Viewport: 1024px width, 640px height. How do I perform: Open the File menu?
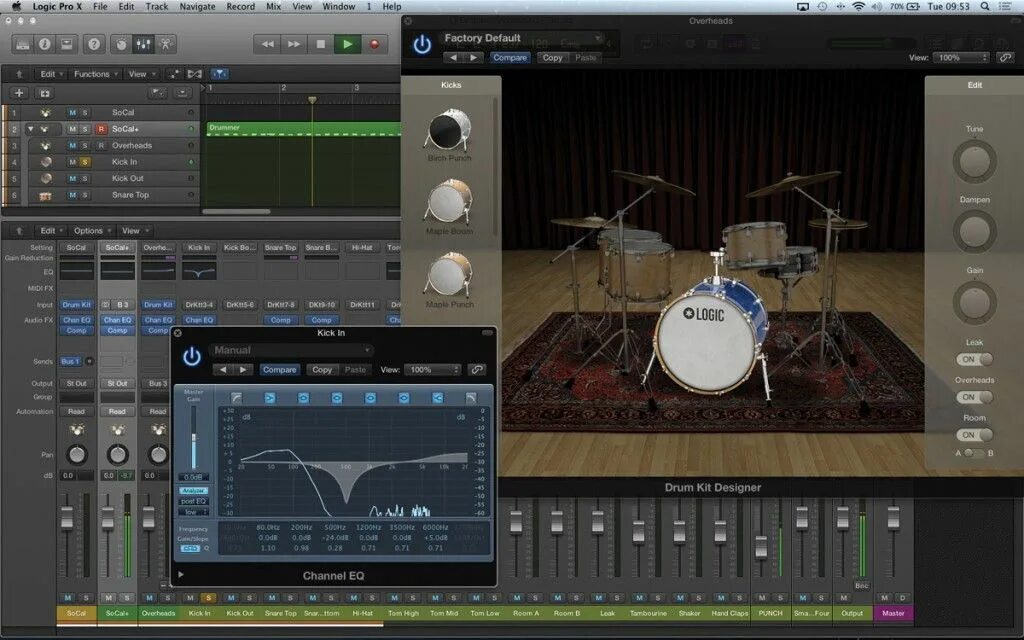[x=100, y=7]
